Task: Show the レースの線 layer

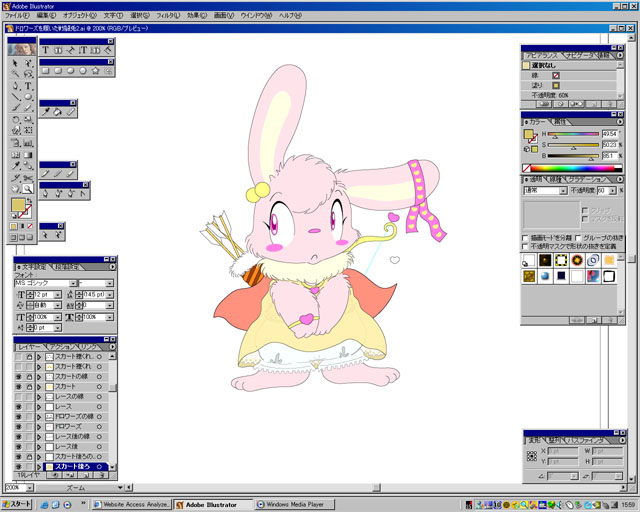Action: pyautogui.click(x=18, y=396)
